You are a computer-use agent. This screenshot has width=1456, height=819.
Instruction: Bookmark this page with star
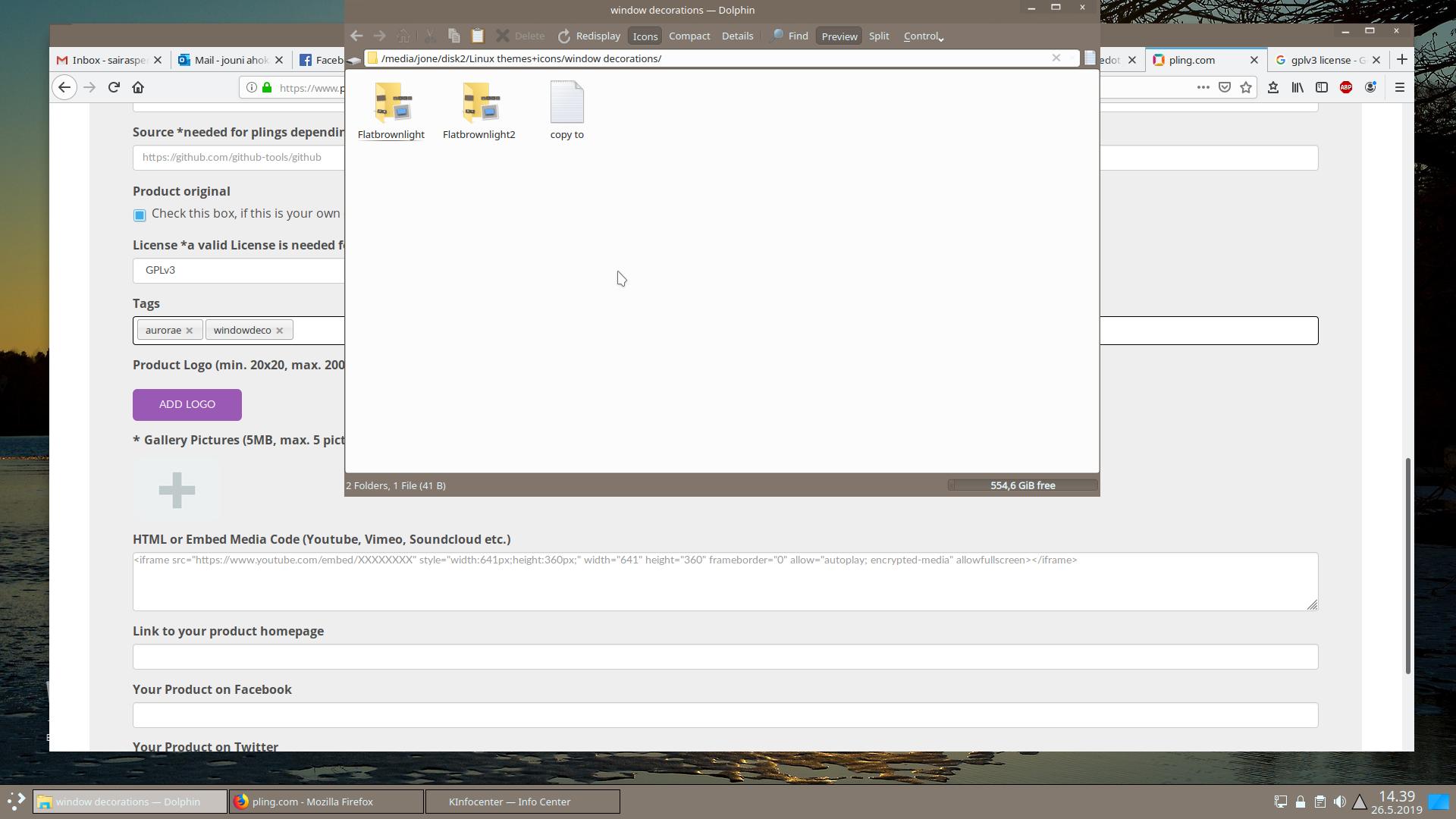click(1245, 87)
